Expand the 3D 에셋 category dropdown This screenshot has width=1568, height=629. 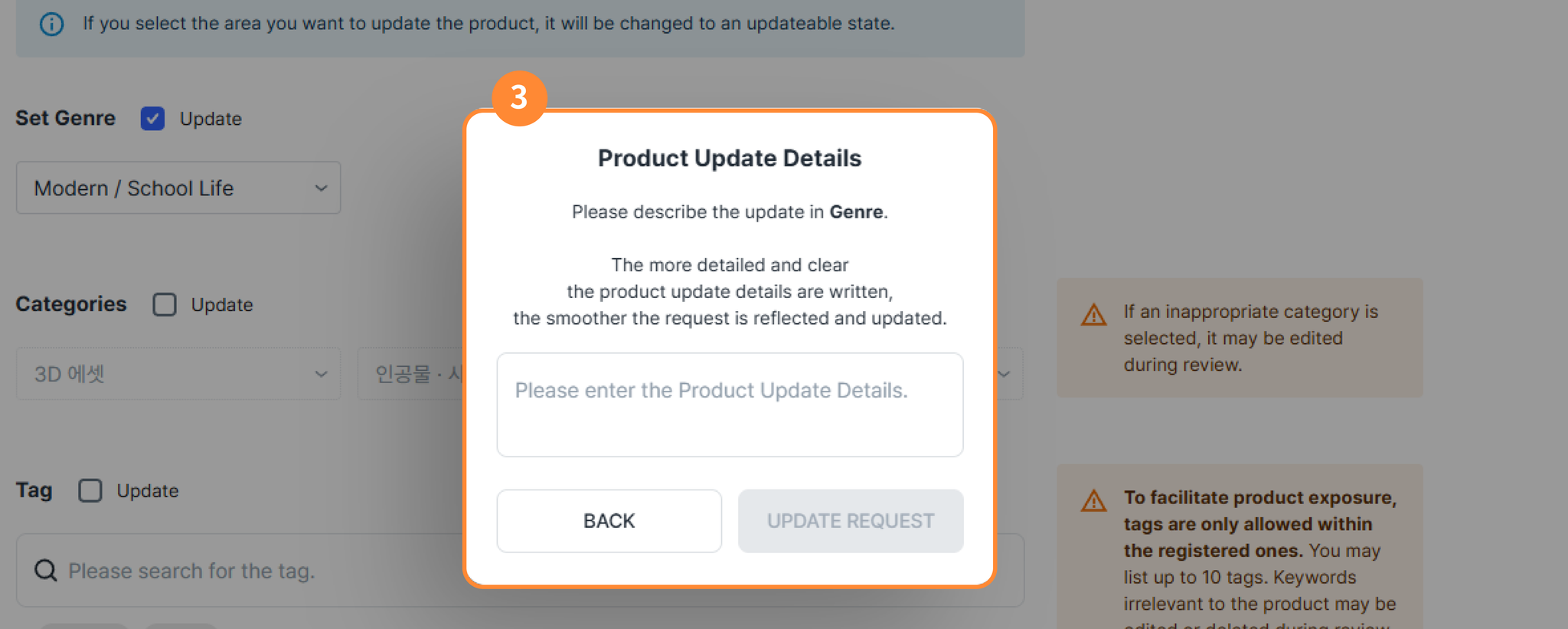(178, 374)
